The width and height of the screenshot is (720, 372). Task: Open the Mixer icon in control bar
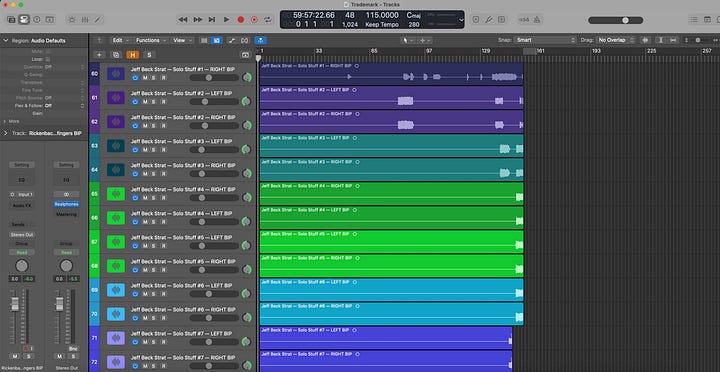pos(85,20)
